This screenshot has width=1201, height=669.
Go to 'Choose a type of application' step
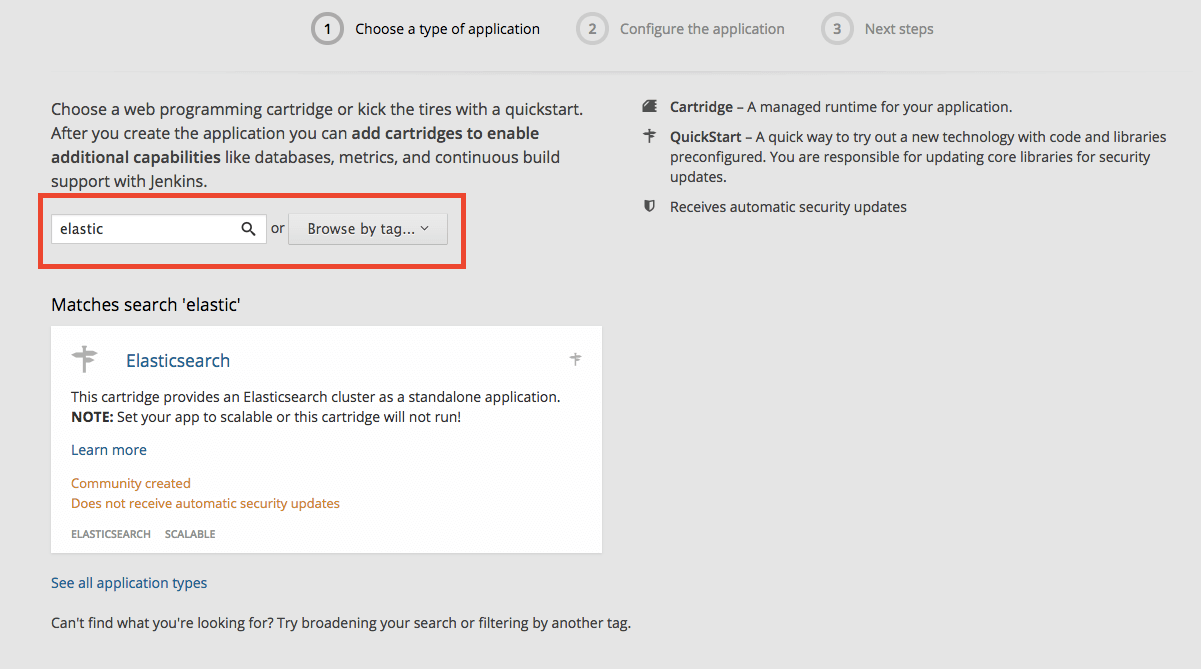[x=448, y=29]
